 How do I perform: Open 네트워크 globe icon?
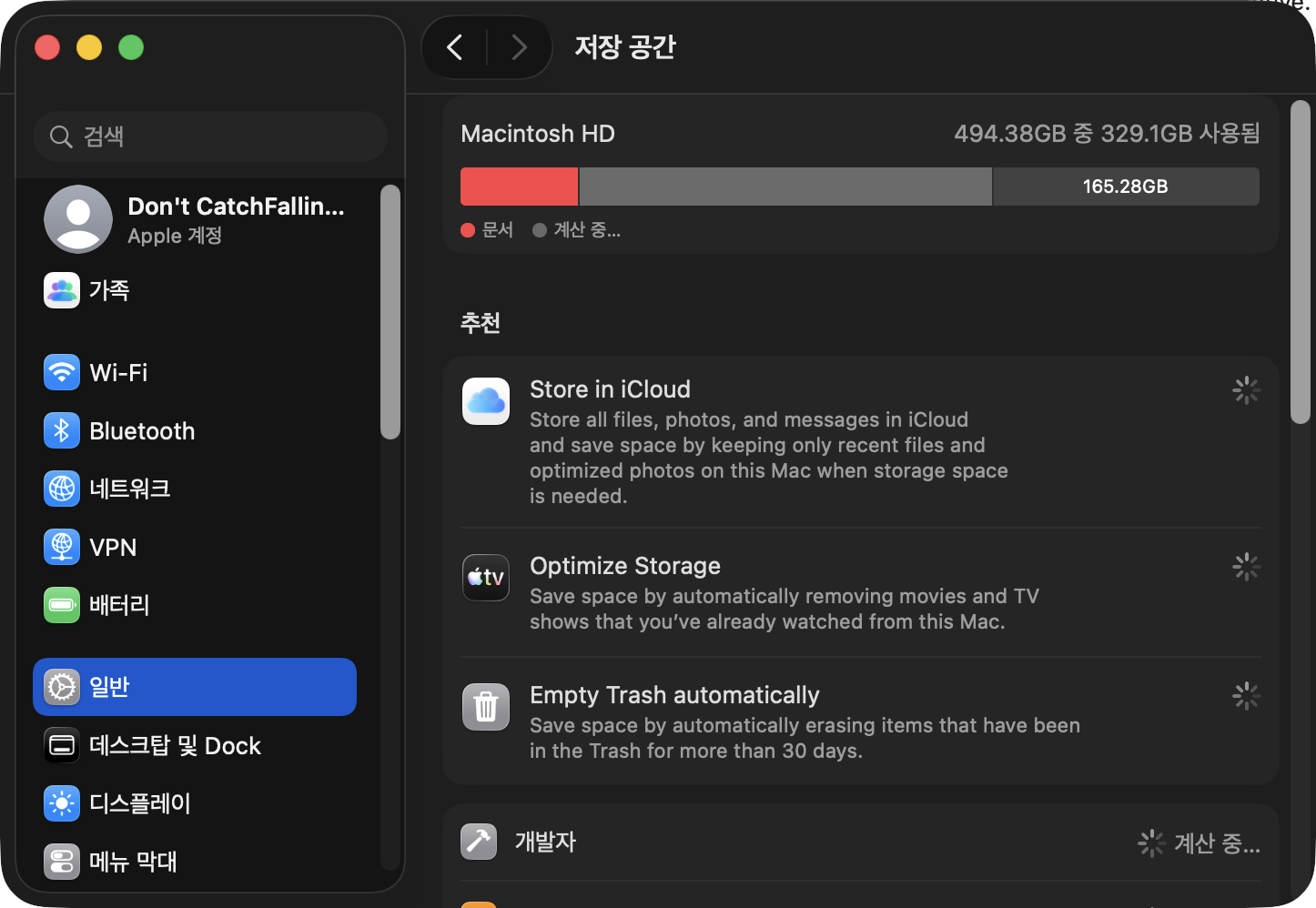[x=62, y=489]
